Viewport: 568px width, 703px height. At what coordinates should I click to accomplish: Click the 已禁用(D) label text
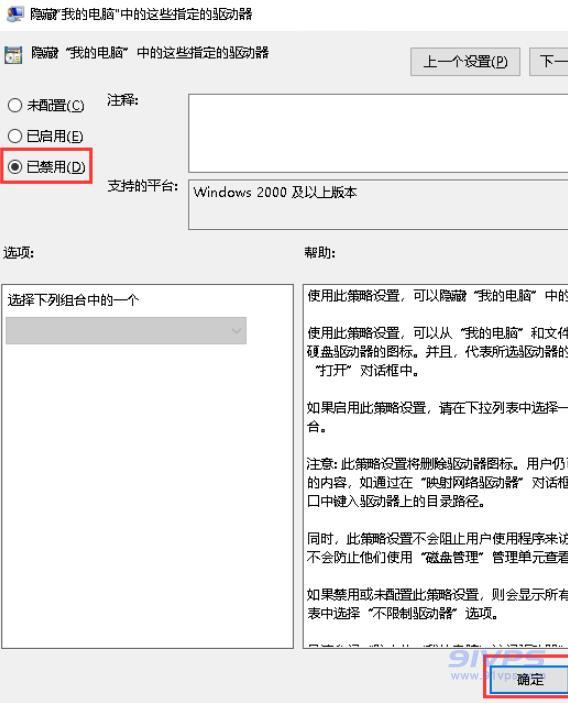56,167
